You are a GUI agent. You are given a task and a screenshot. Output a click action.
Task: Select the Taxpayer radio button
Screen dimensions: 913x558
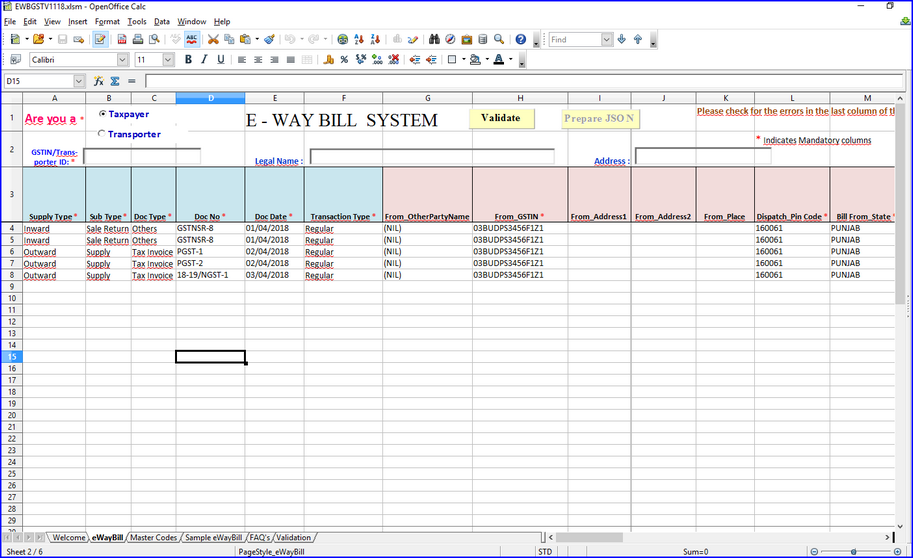(x=102, y=114)
